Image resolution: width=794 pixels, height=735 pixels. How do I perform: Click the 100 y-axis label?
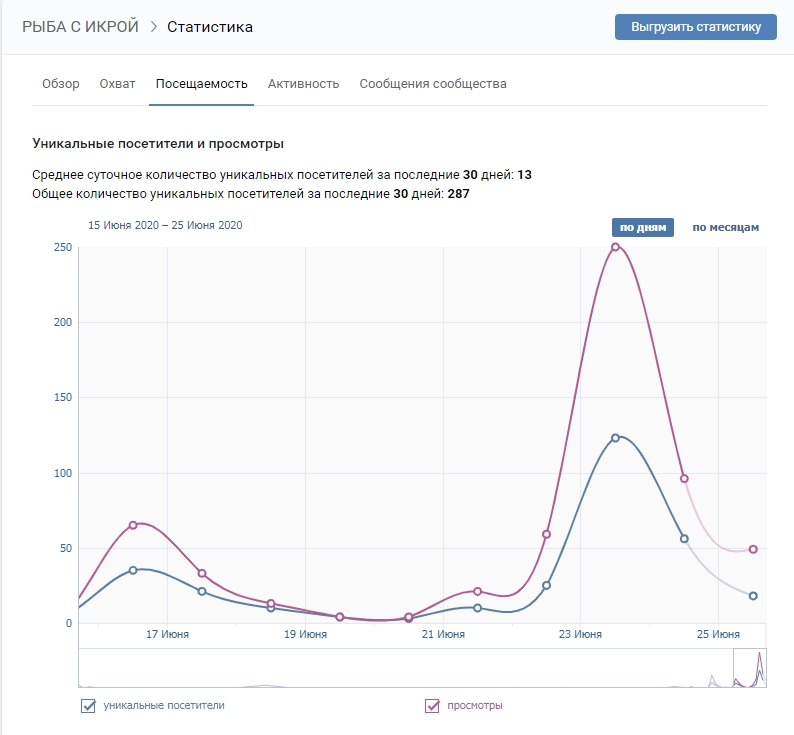point(63,473)
